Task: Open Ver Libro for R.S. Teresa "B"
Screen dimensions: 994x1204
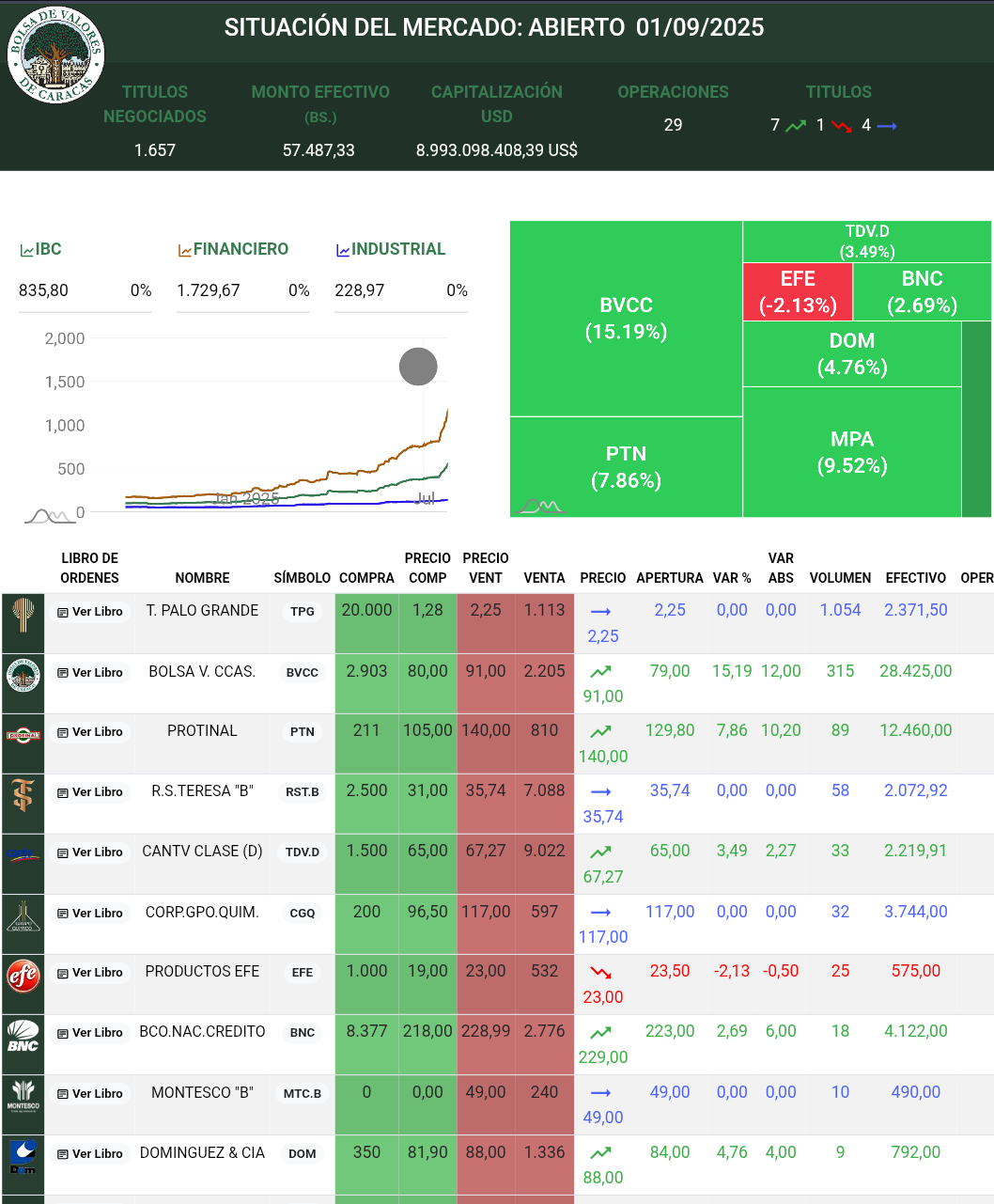Action: (x=90, y=792)
